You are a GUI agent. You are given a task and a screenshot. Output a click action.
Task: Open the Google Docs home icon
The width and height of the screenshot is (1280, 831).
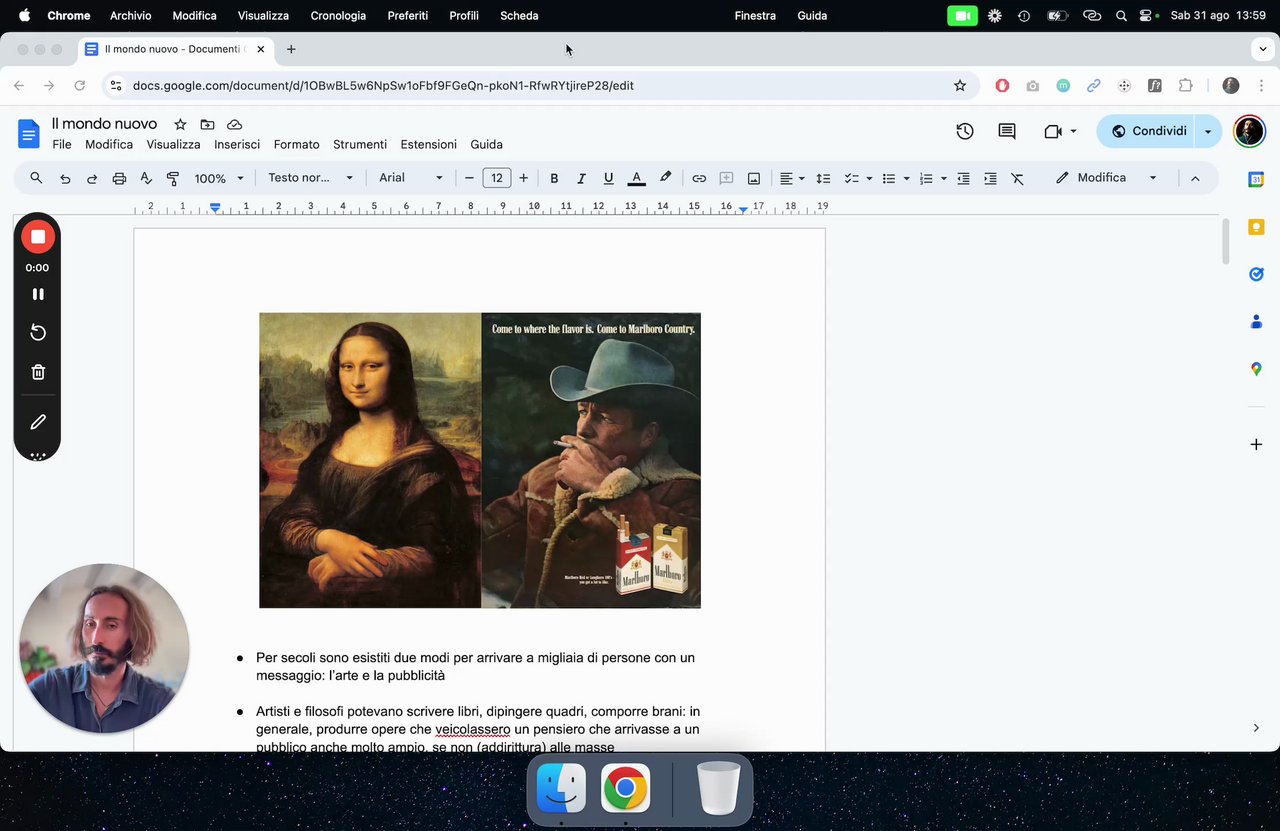click(x=29, y=133)
